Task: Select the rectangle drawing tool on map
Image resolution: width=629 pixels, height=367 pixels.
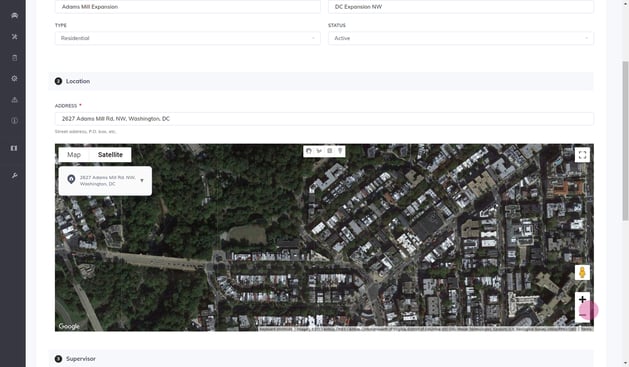Action: (x=329, y=151)
